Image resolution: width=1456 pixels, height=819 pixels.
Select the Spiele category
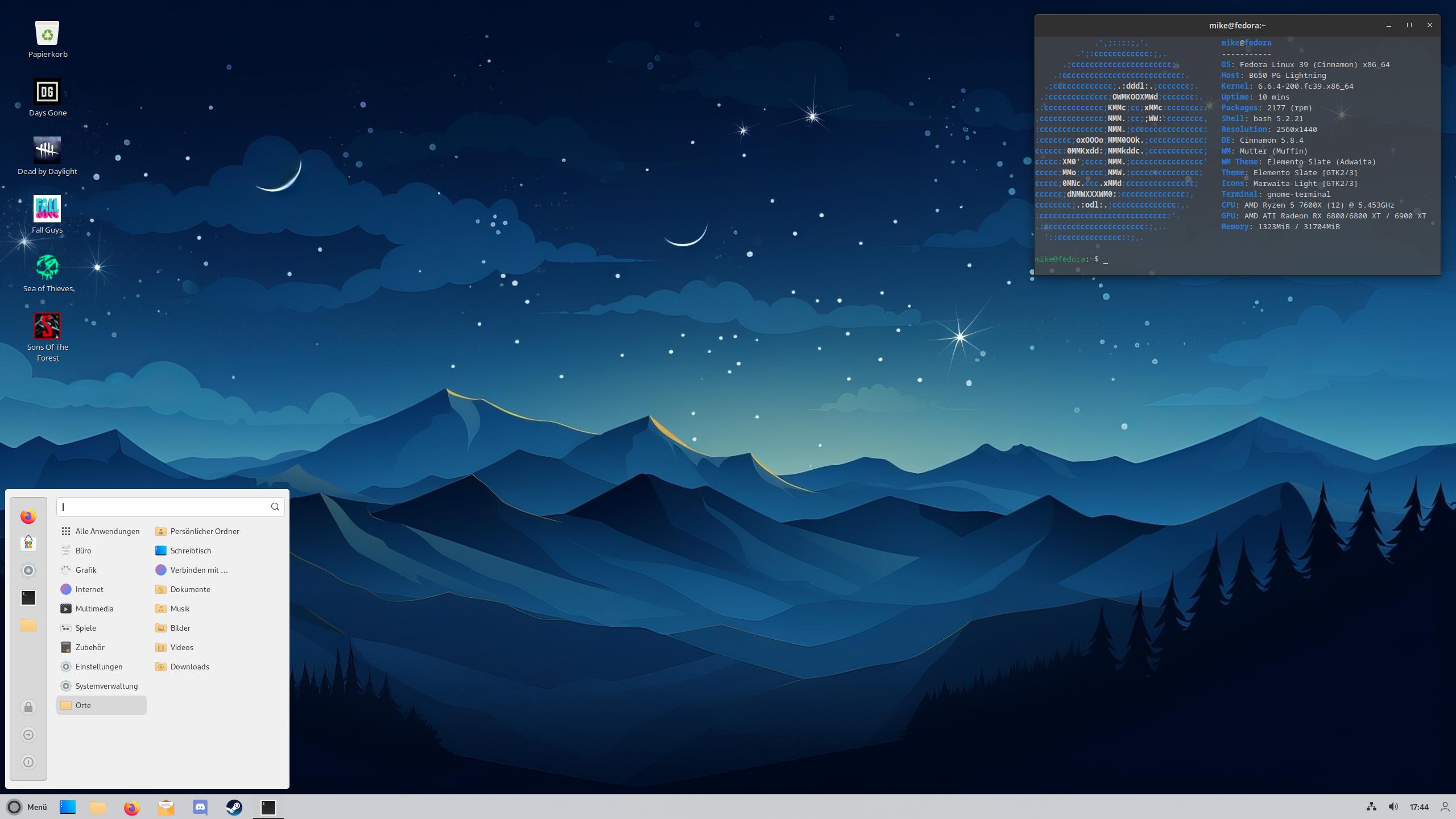coord(85,628)
